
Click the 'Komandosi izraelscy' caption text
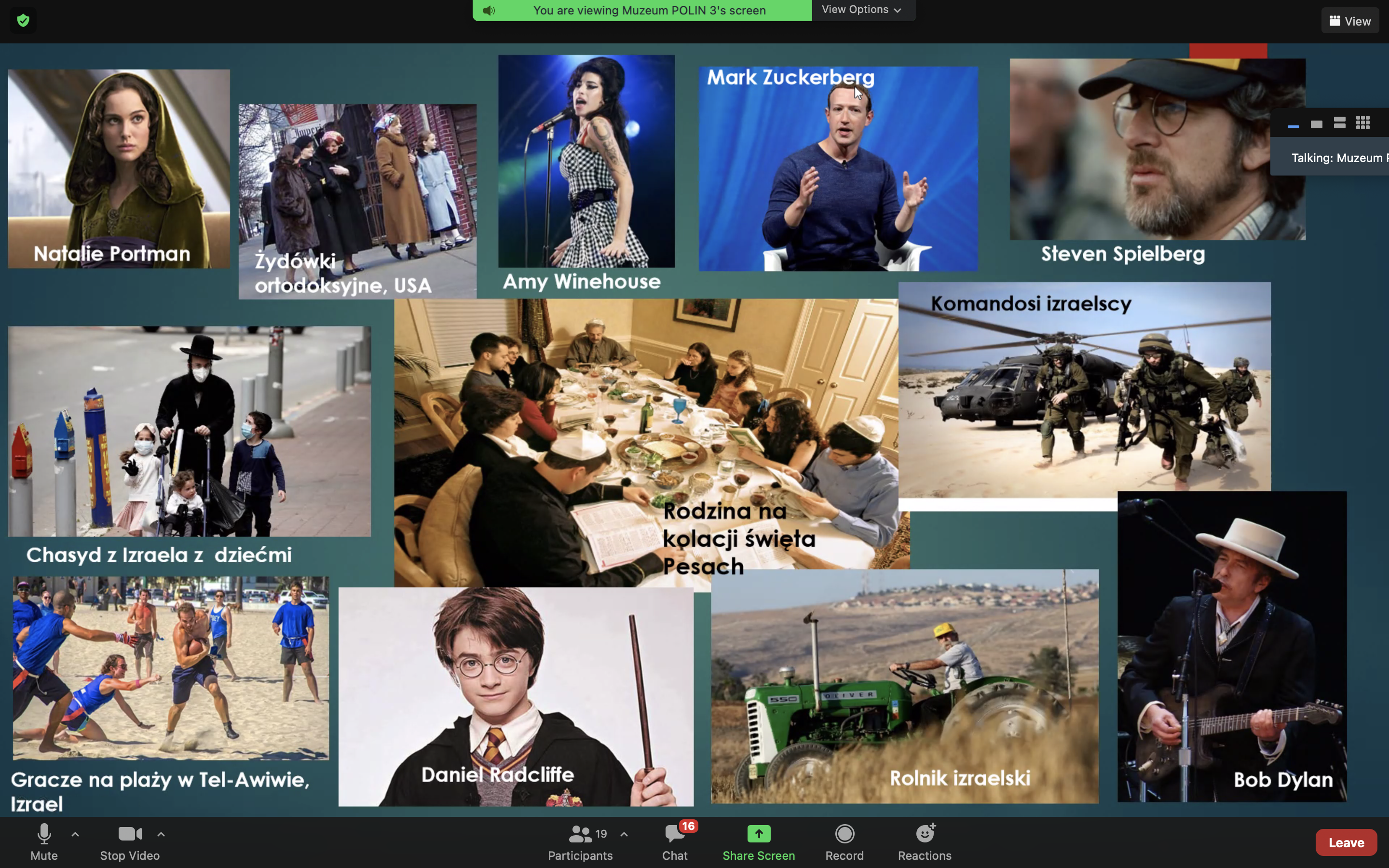point(1031,304)
